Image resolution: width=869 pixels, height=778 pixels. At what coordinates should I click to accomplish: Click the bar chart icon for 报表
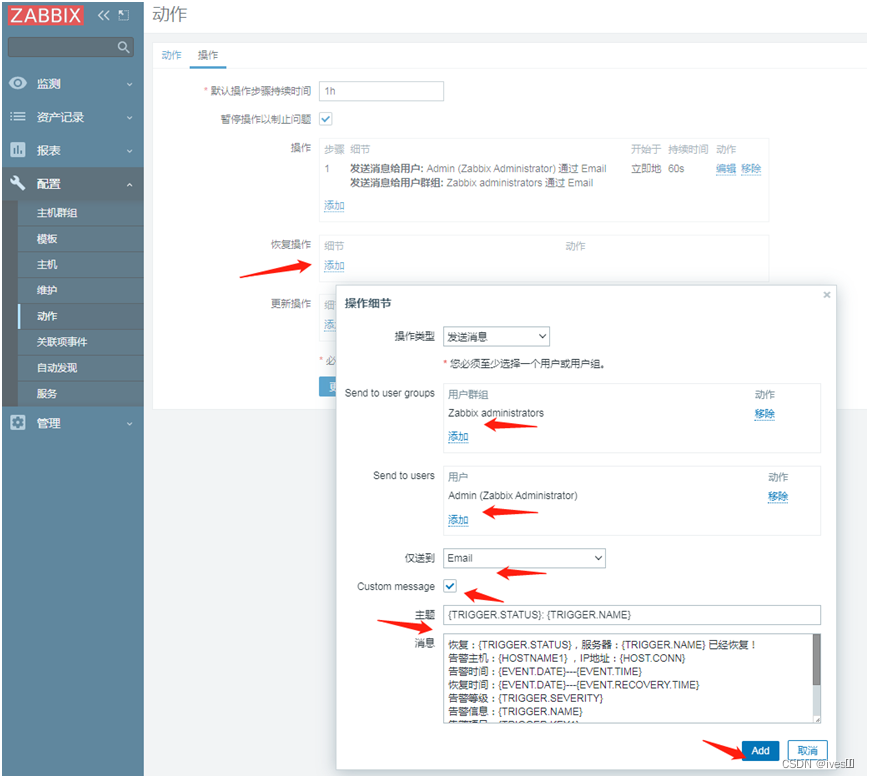(x=18, y=150)
